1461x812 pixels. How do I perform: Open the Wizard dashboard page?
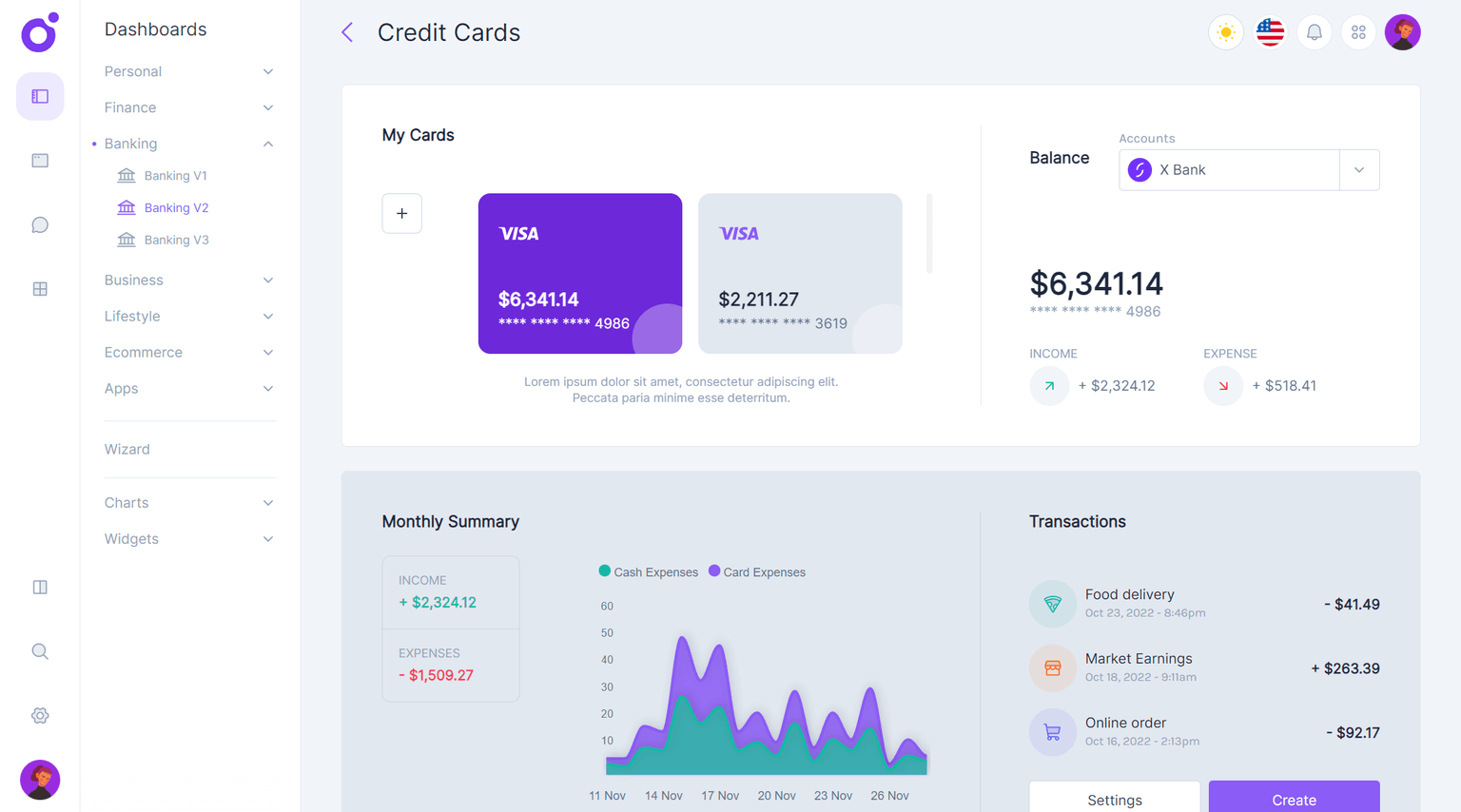tap(127, 449)
